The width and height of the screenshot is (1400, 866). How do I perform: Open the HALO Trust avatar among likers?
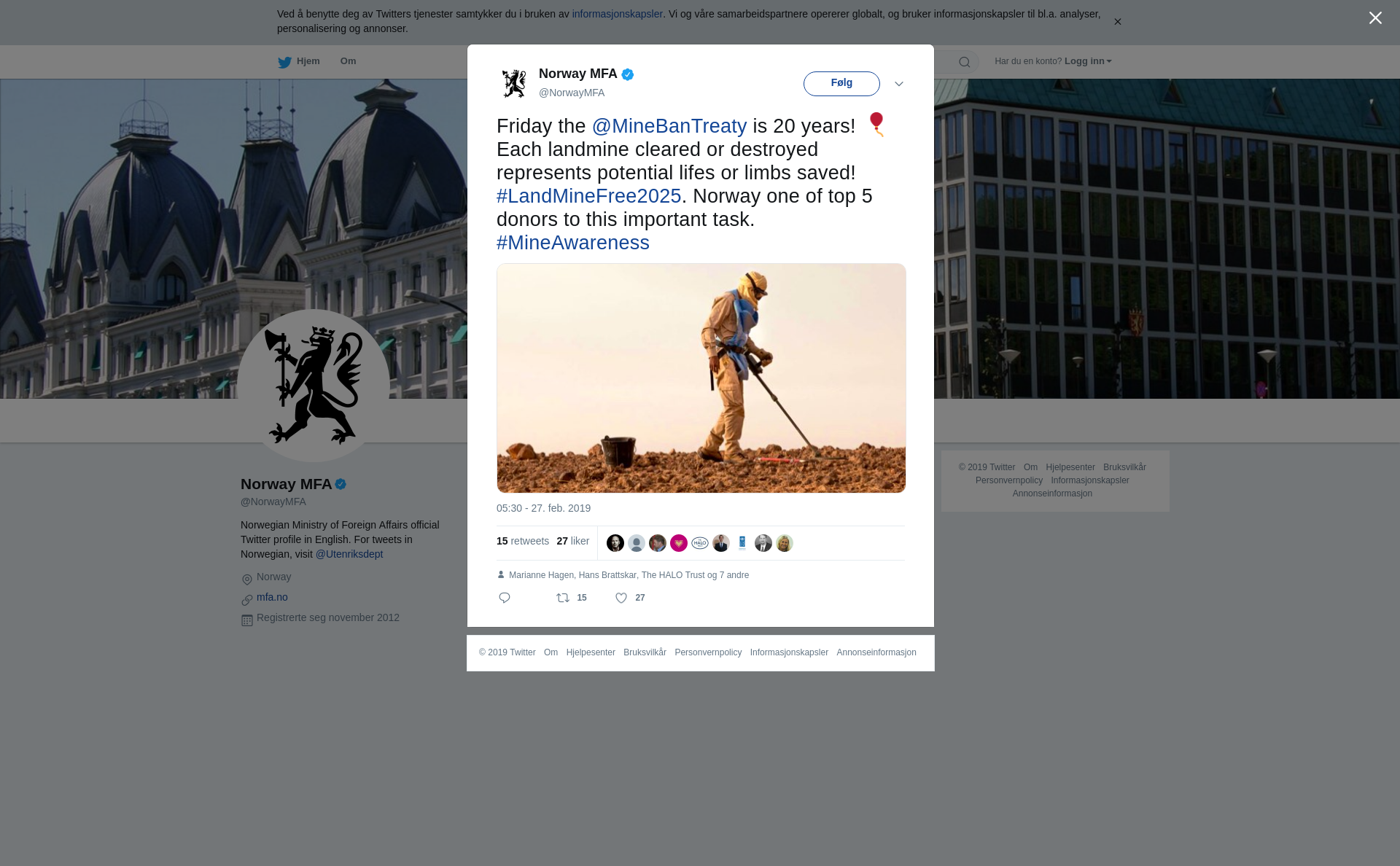(700, 543)
